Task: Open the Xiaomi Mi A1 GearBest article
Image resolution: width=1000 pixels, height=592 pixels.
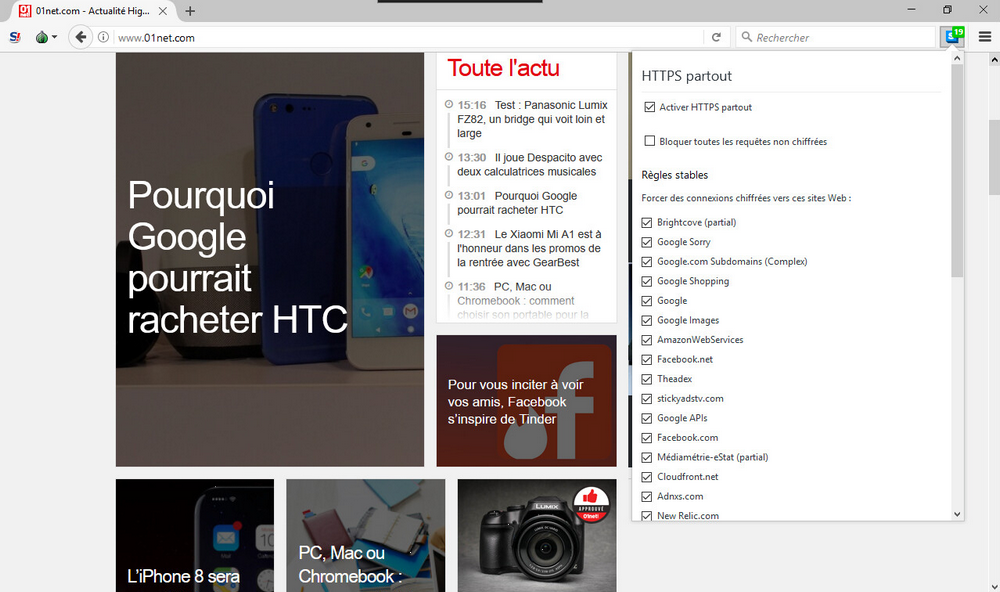Action: [x=529, y=248]
